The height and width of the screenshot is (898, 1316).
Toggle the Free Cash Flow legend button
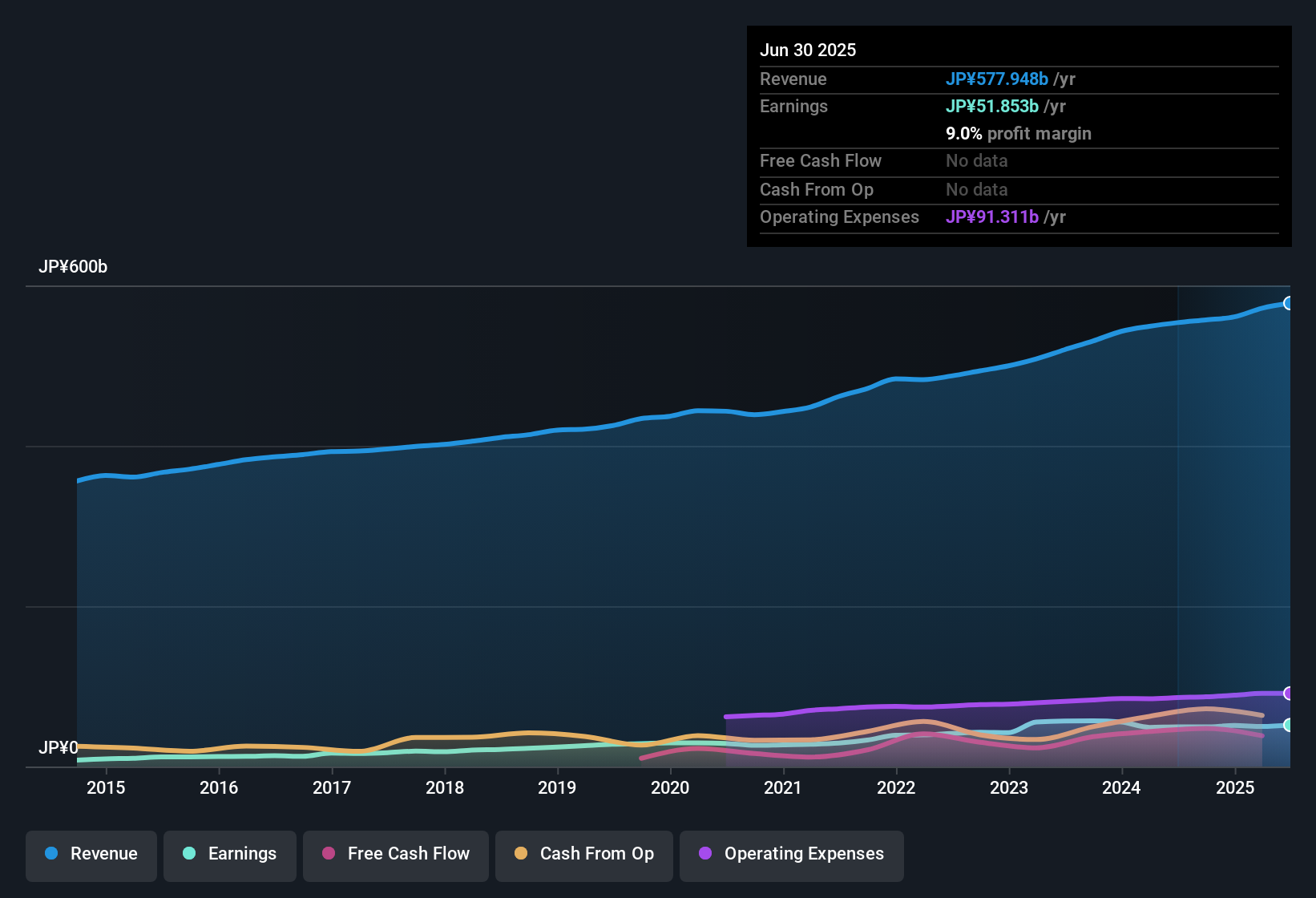click(x=396, y=856)
